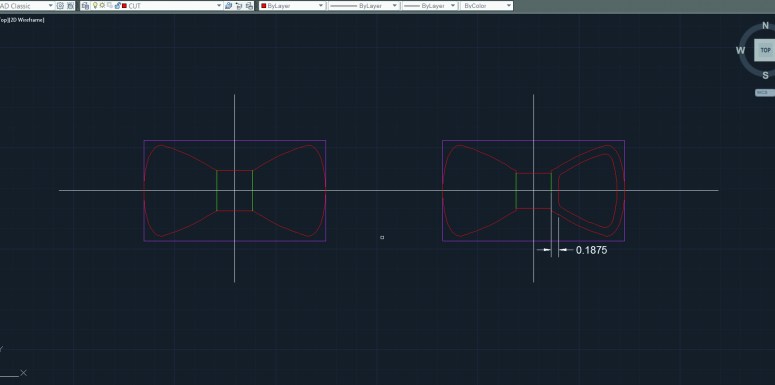Click the Layer States Manager icon

pos(249,5)
